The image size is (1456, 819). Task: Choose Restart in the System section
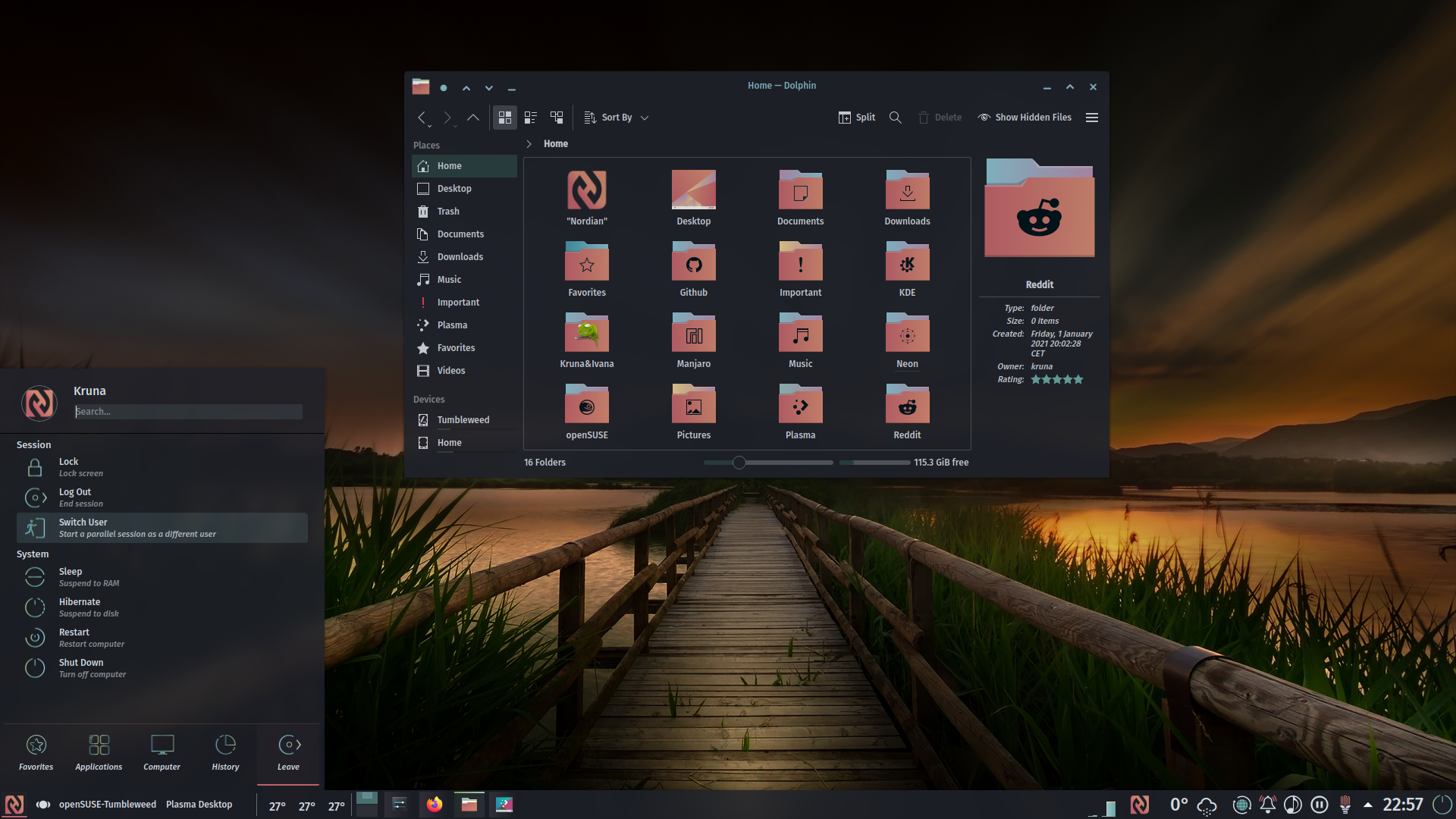click(x=74, y=637)
